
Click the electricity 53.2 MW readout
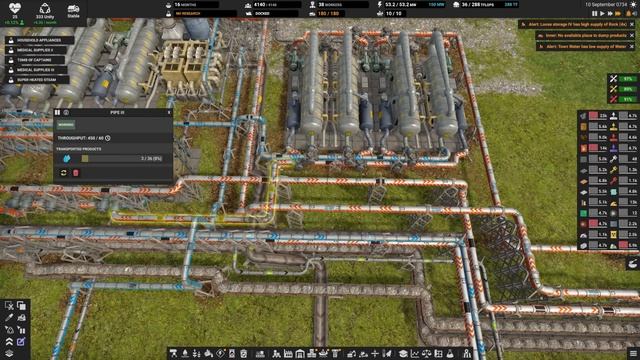click(412, 4)
